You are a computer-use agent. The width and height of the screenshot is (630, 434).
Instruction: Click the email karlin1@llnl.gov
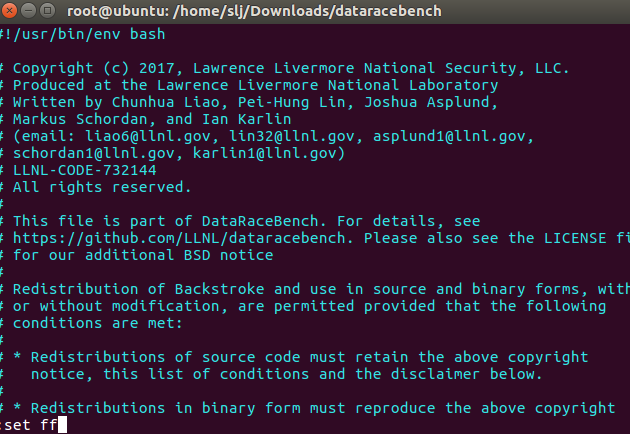click(x=264, y=154)
